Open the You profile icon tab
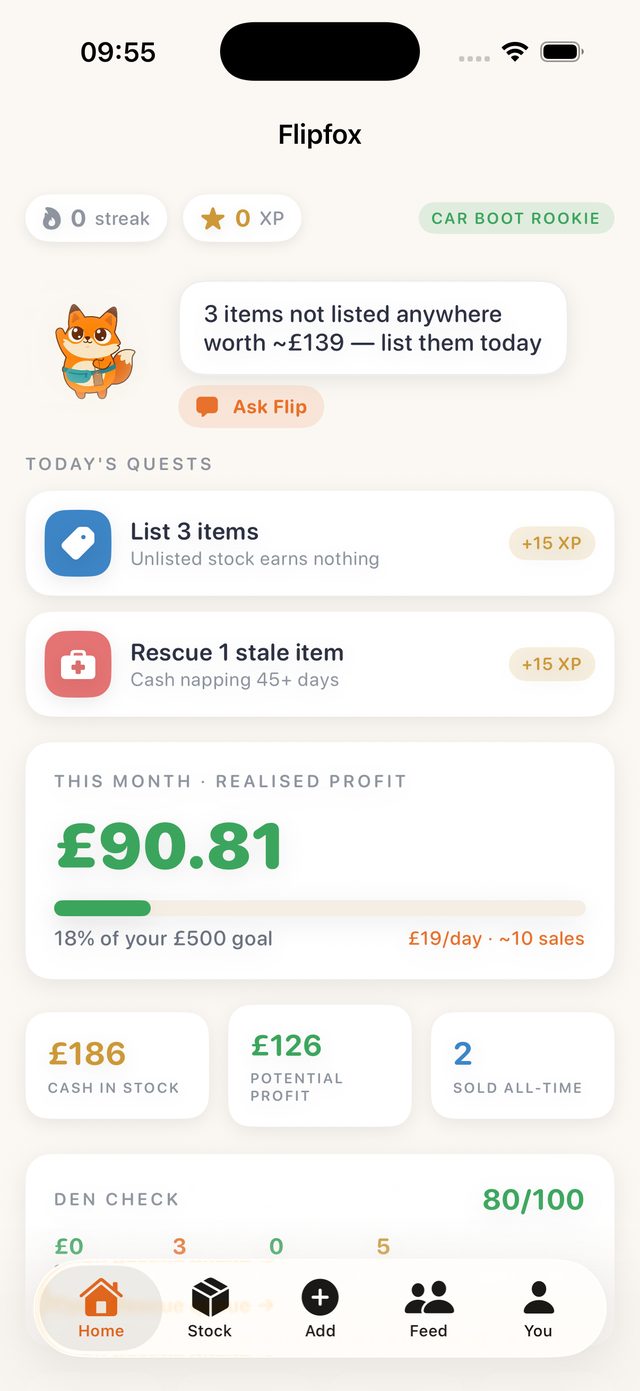The image size is (640, 1391). coord(538,1298)
